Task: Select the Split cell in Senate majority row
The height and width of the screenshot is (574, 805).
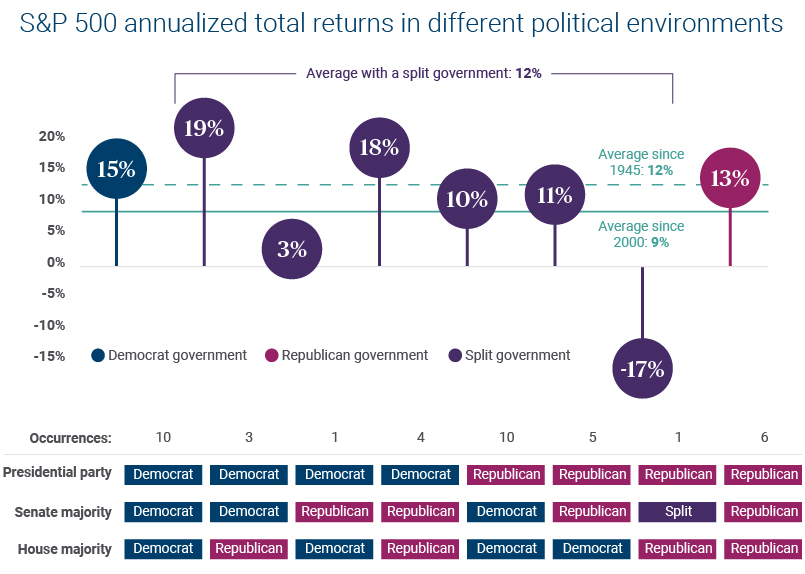Action: [x=678, y=511]
